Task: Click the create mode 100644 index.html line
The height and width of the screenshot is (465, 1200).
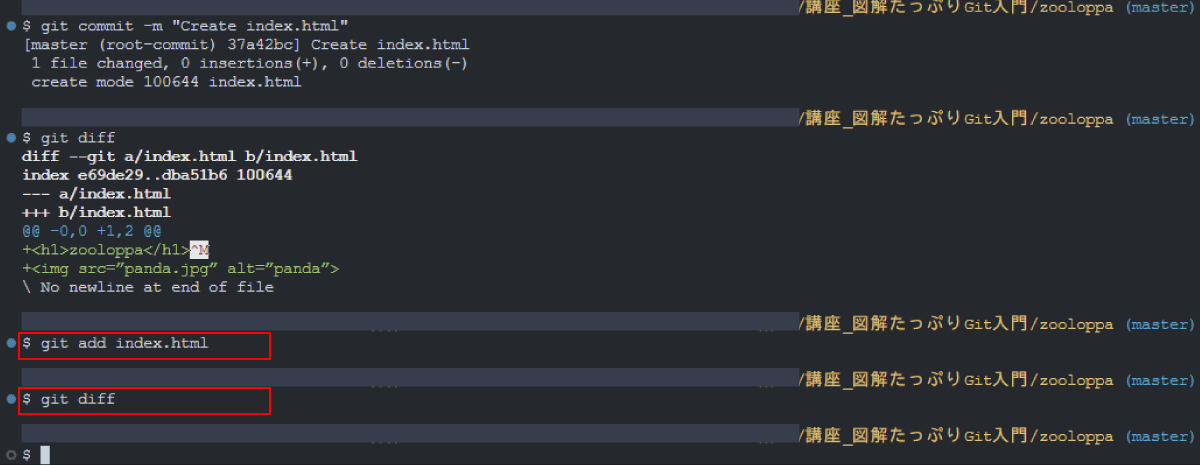Action: (x=166, y=82)
